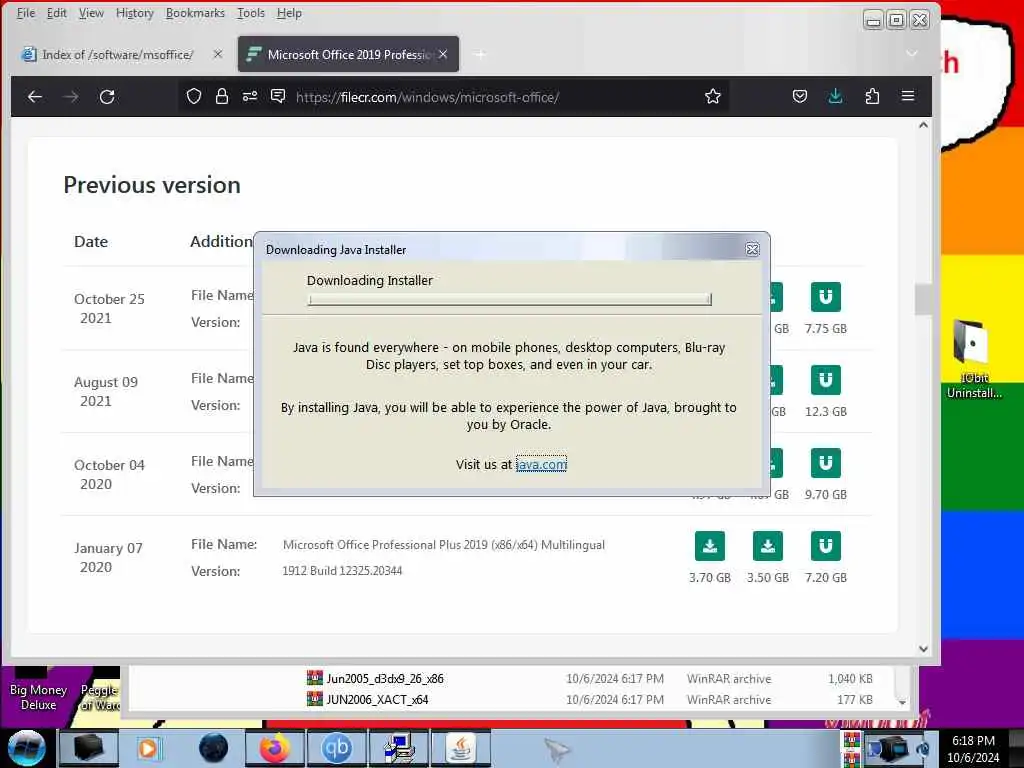Open the File menu
The height and width of the screenshot is (768, 1024).
pyautogui.click(x=25, y=13)
